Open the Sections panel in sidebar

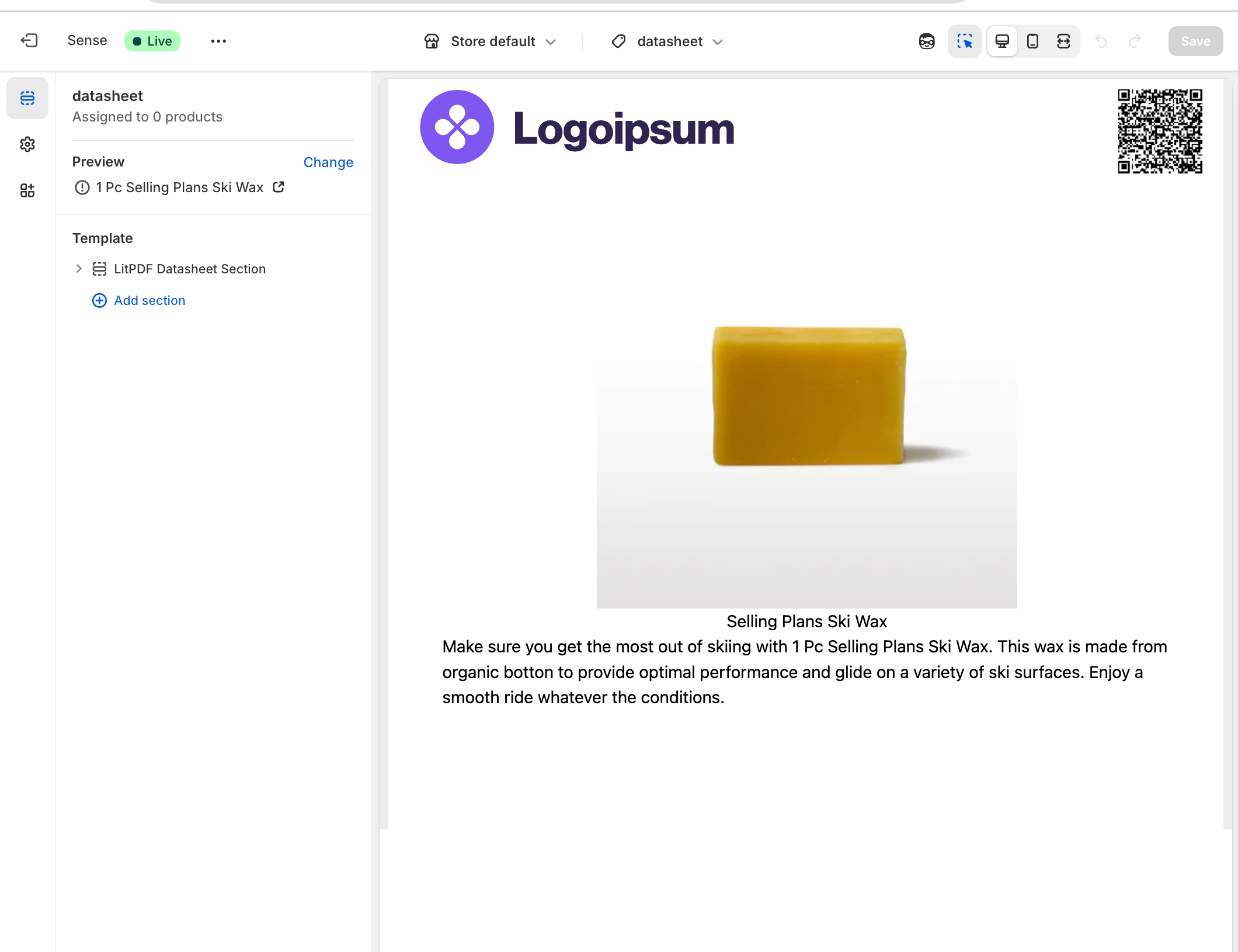pos(27,98)
